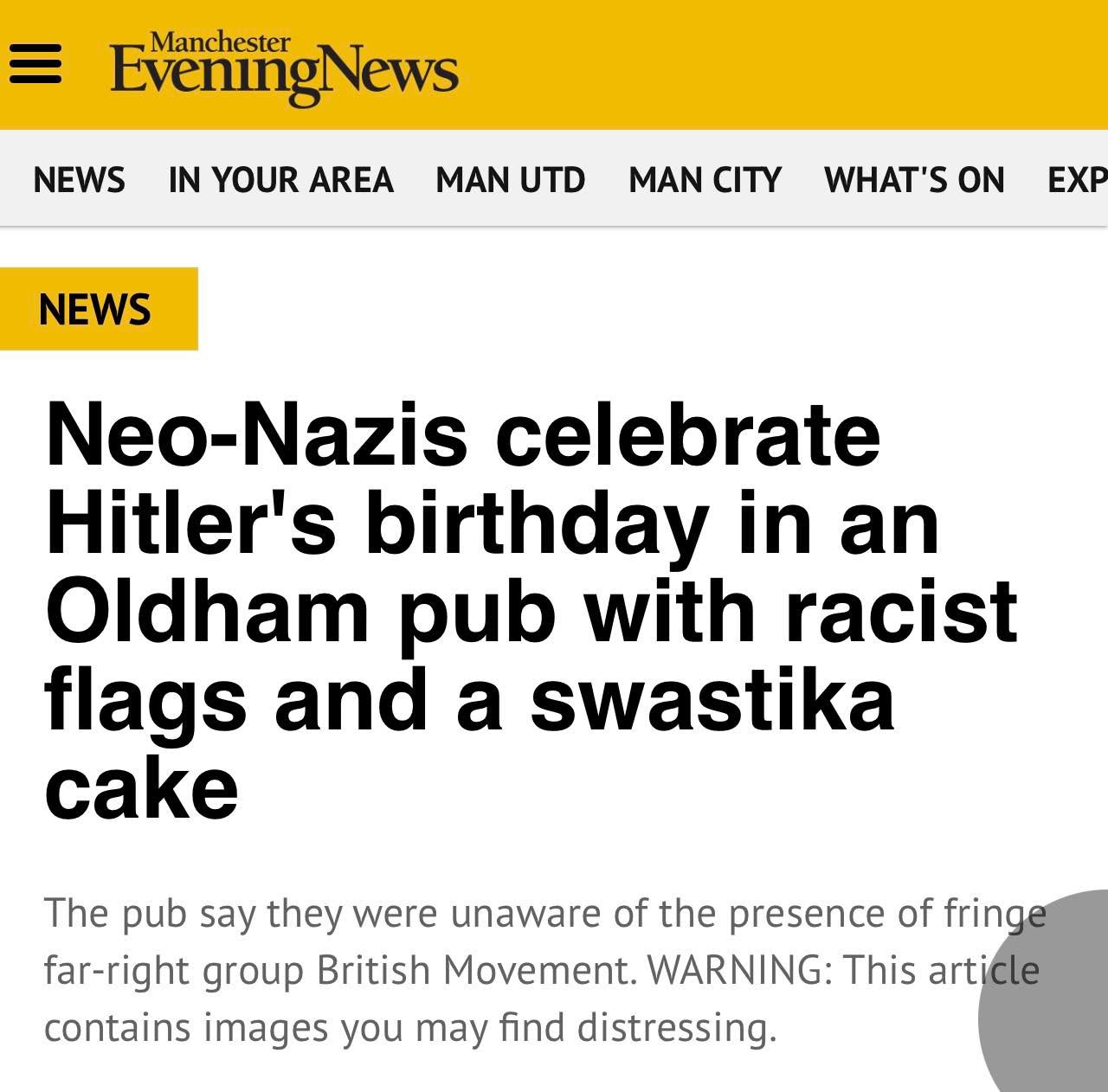
Task: Select the cut-off EXP navigation item
Action: [1077, 180]
